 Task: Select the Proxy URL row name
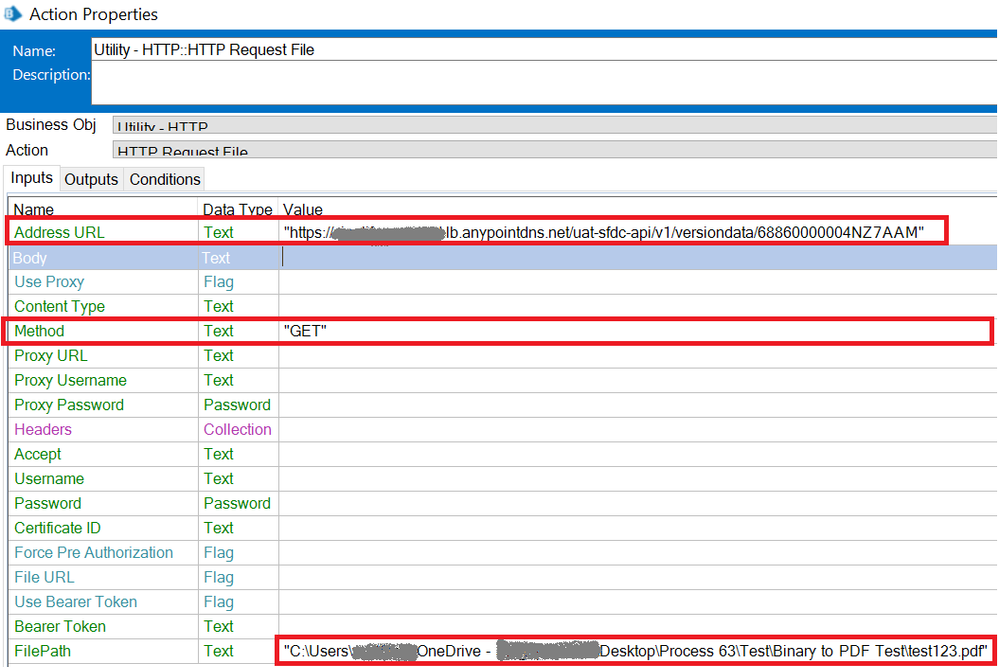click(50, 356)
